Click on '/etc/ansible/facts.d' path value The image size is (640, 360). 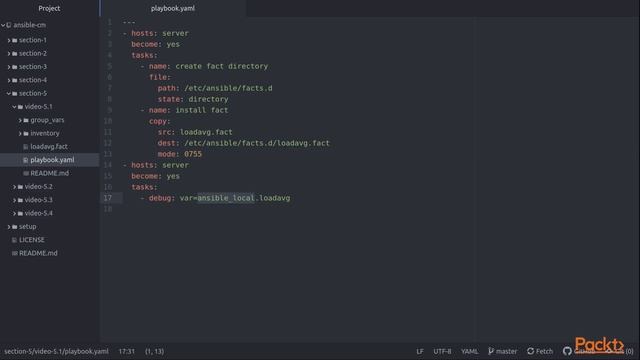coord(228,88)
